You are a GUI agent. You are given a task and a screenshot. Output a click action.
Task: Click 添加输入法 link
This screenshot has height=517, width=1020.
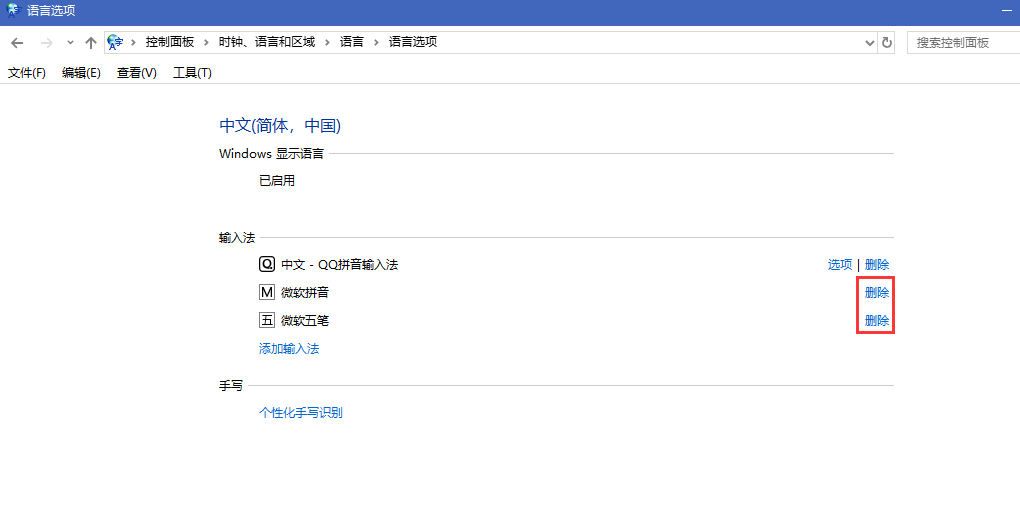tap(289, 349)
